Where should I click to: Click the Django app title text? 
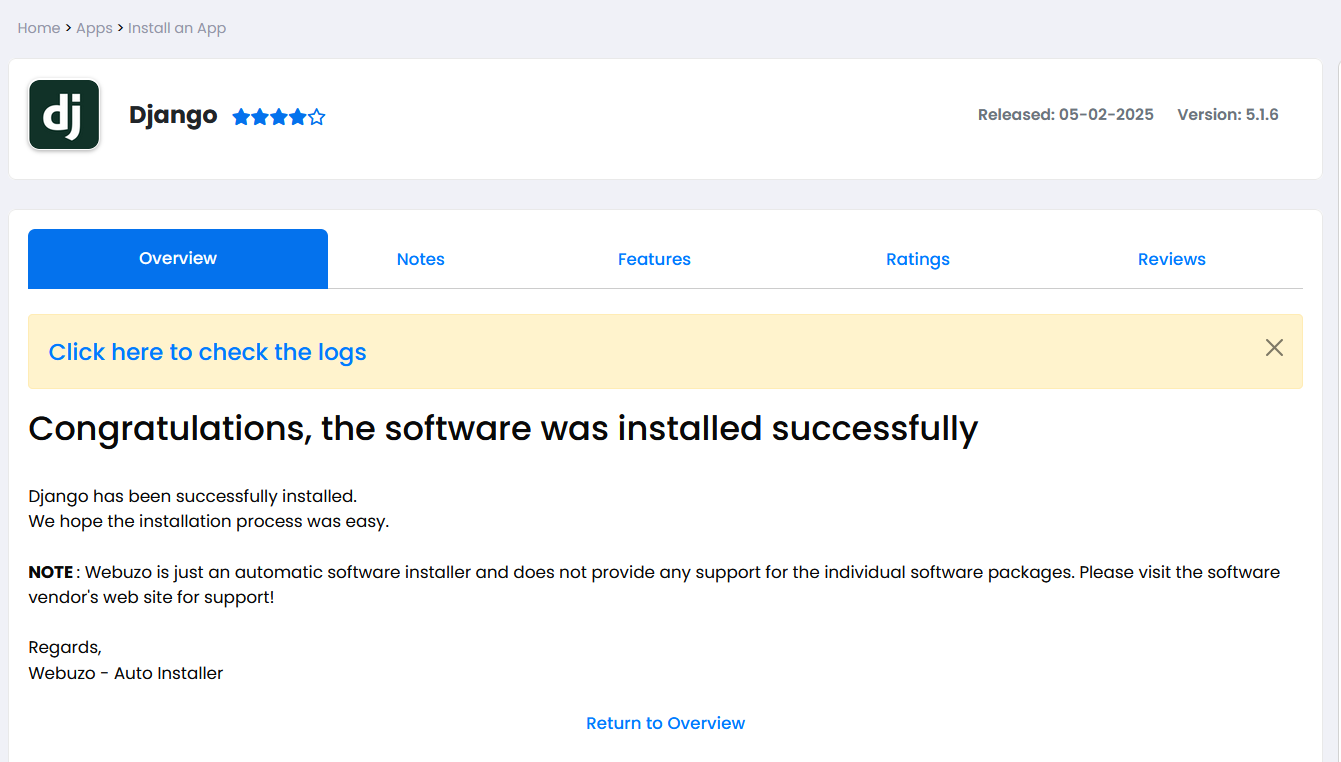[x=173, y=115]
